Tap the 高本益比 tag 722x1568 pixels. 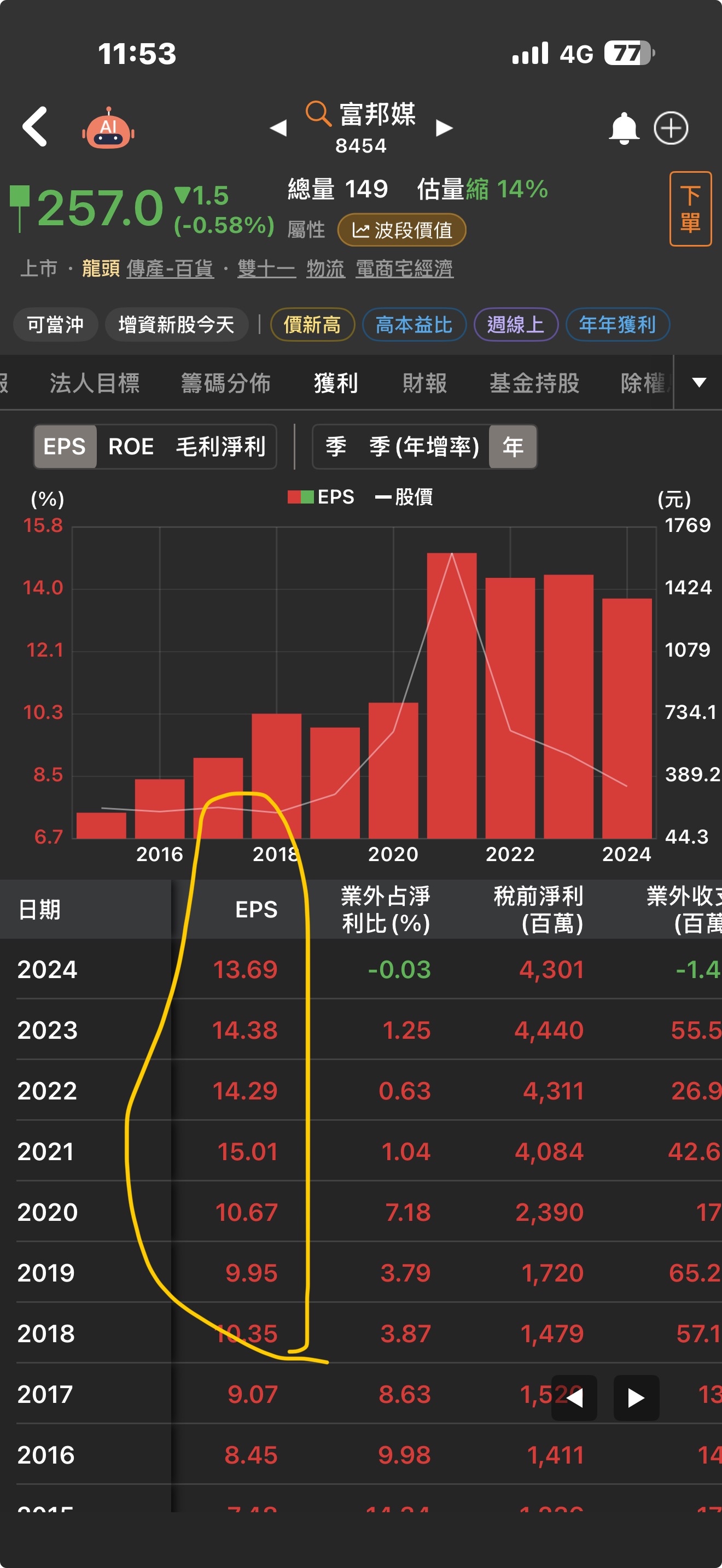coord(414,324)
